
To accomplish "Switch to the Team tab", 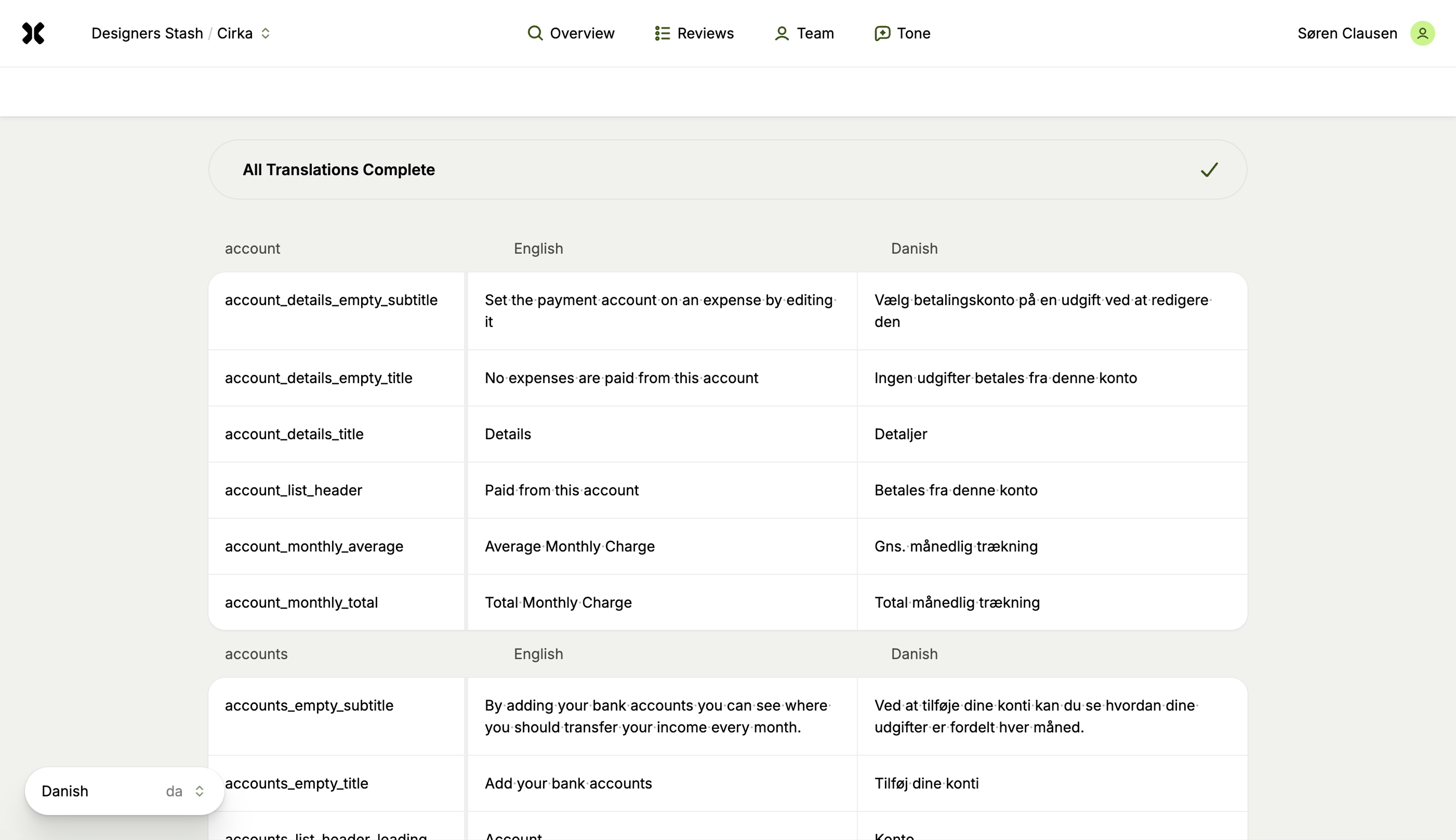I will (x=814, y=33).
